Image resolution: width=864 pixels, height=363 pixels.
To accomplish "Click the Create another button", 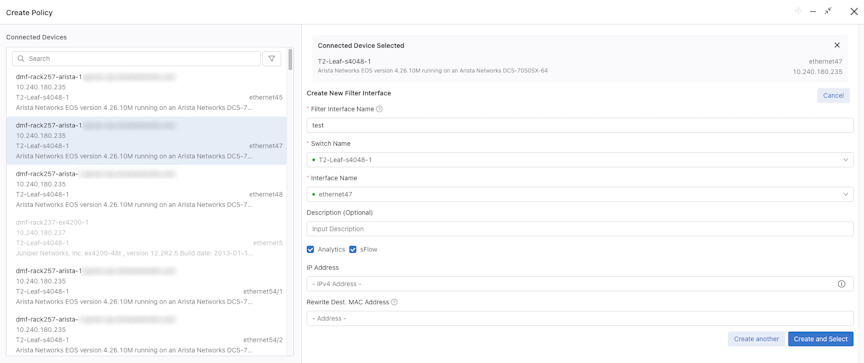I will click(x=756, y=339).
